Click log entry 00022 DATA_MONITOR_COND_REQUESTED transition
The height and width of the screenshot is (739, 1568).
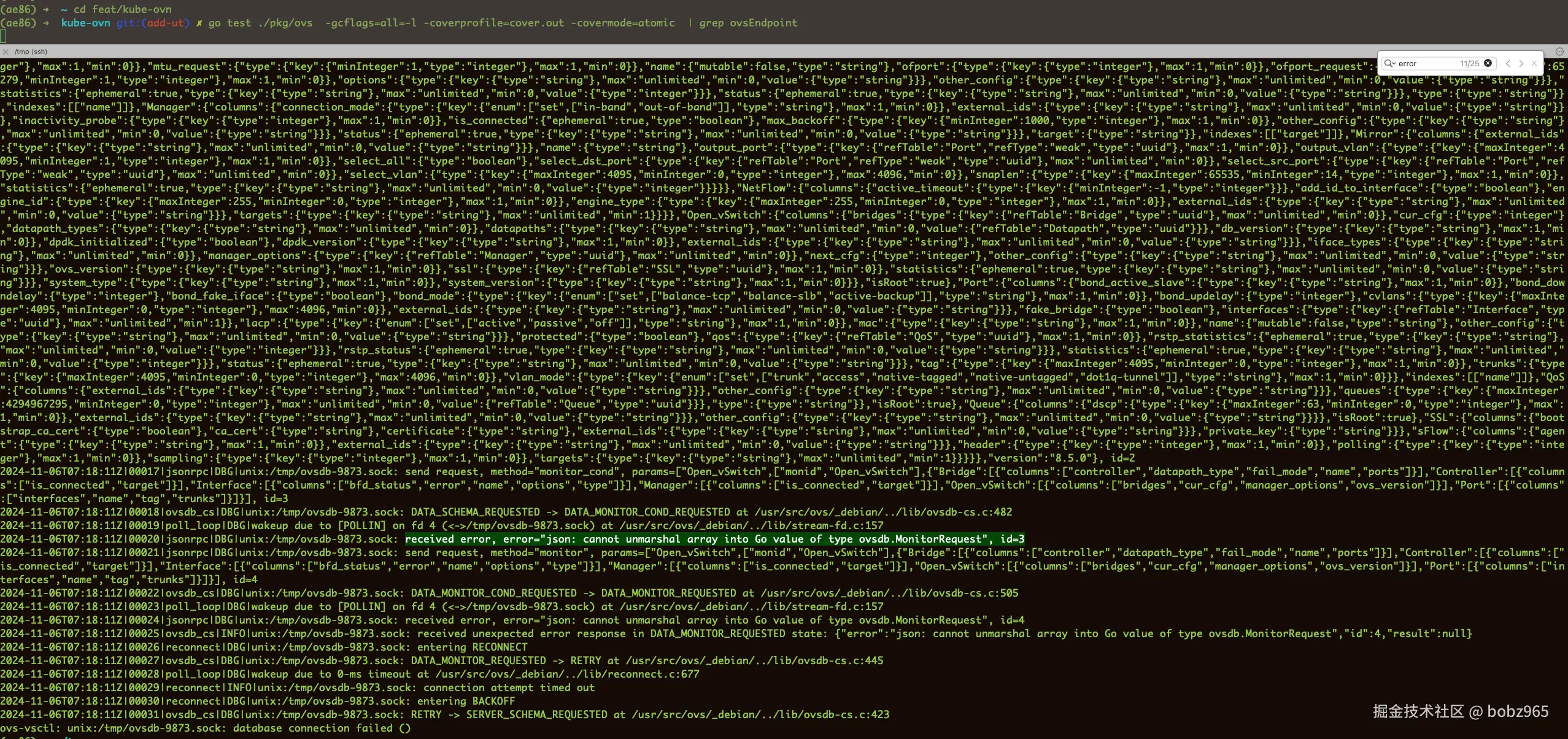509,593
